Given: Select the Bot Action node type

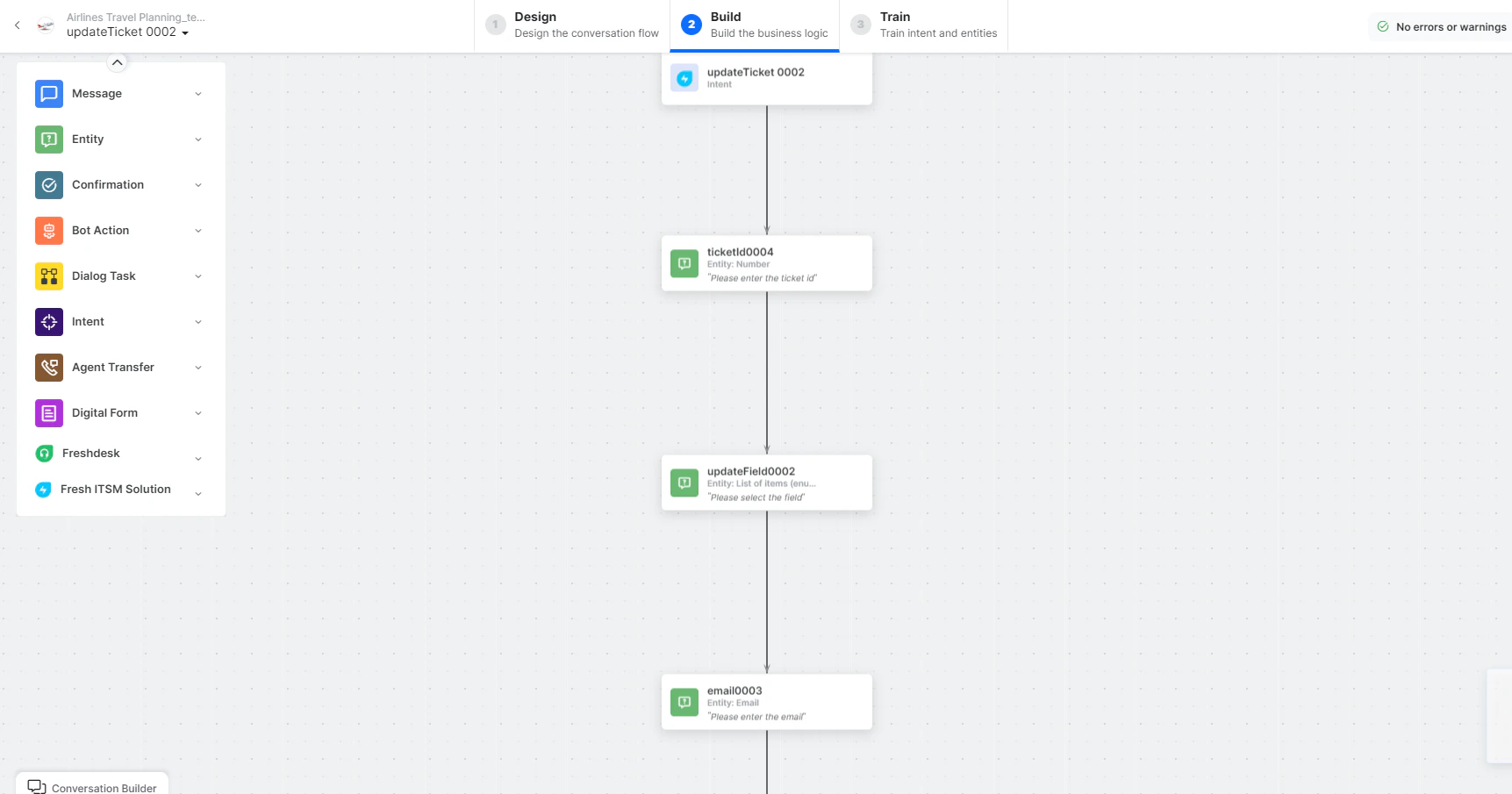Looking at the screenshot, I should (x=100, y=230).
